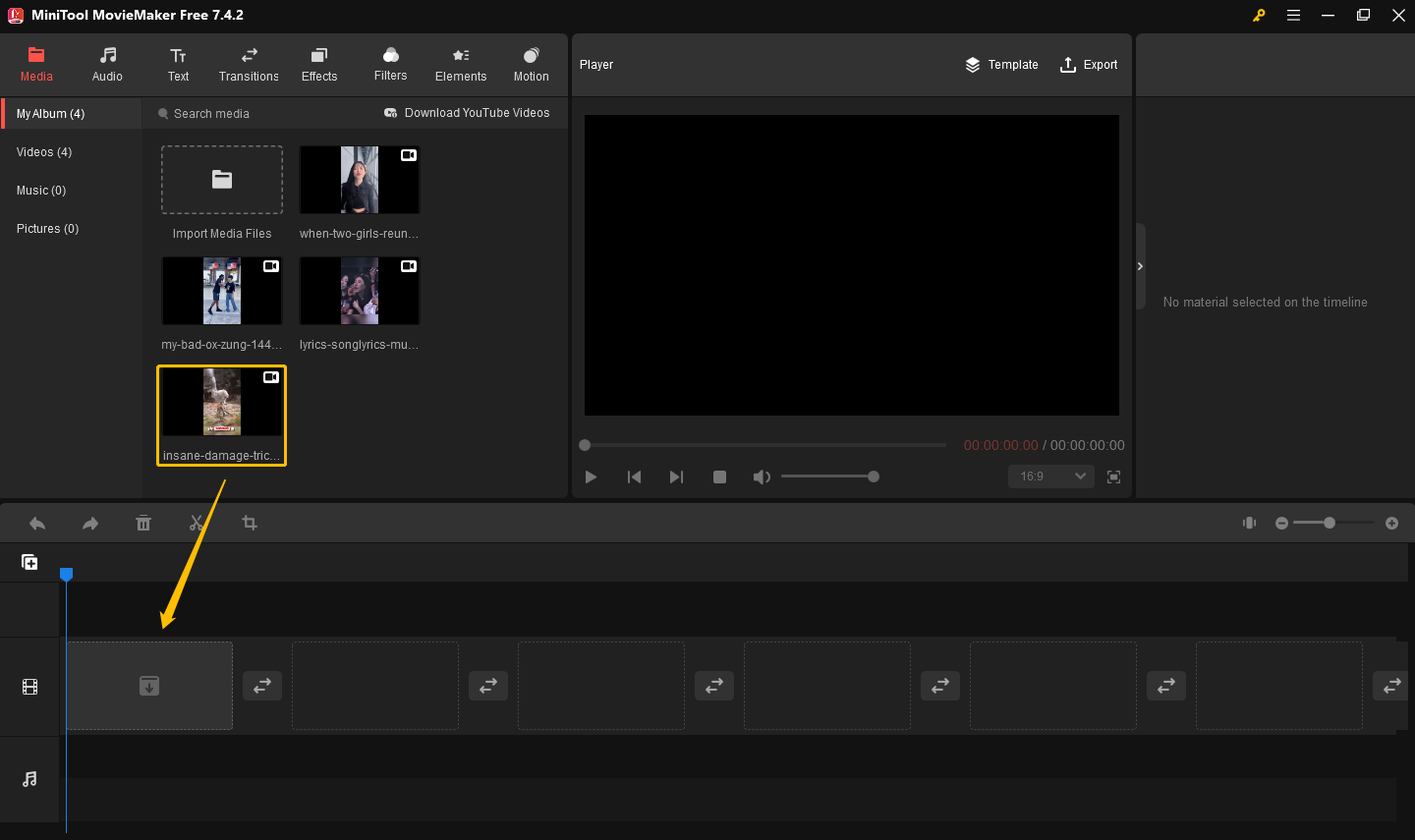Click the second transition swap icon
This screenshot has height=840, width=1415.
tap(488, 686)
